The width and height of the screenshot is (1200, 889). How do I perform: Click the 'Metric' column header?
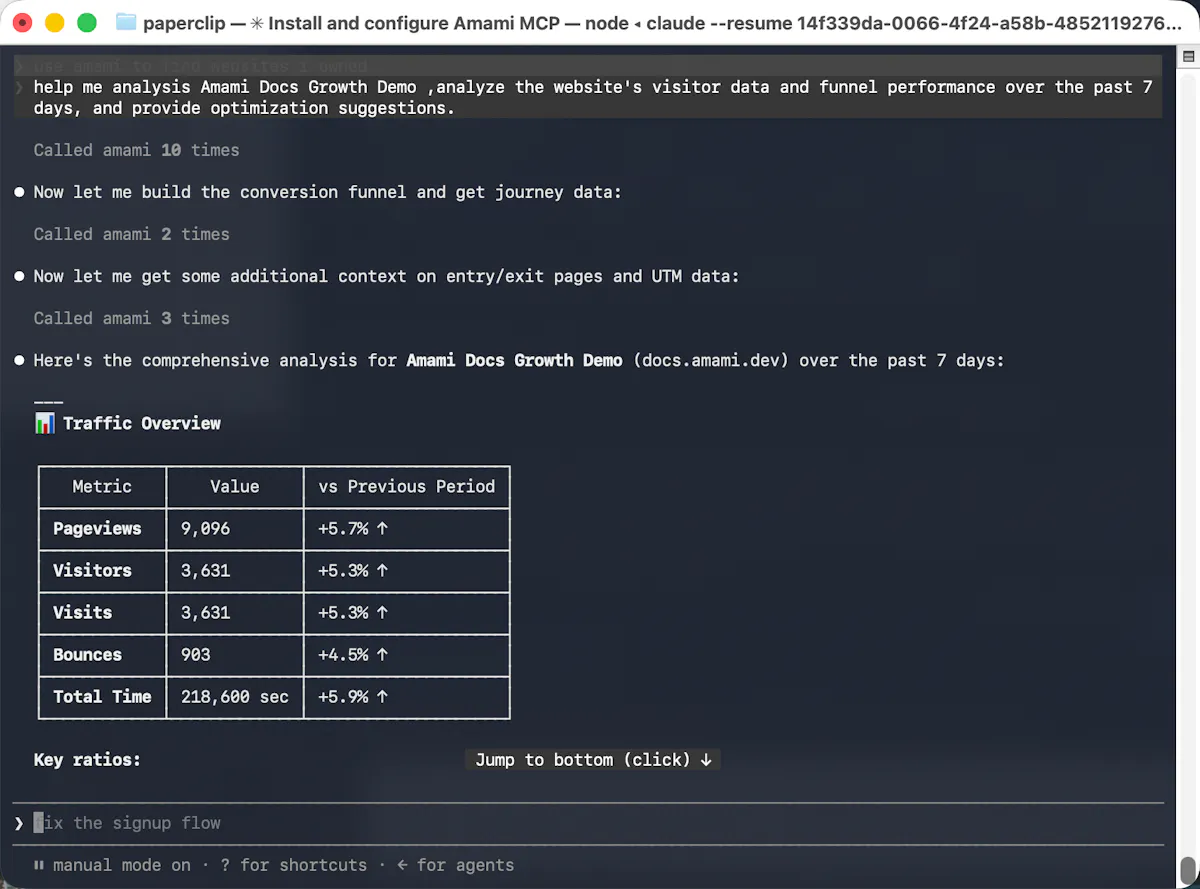click(x=102, y=487)
